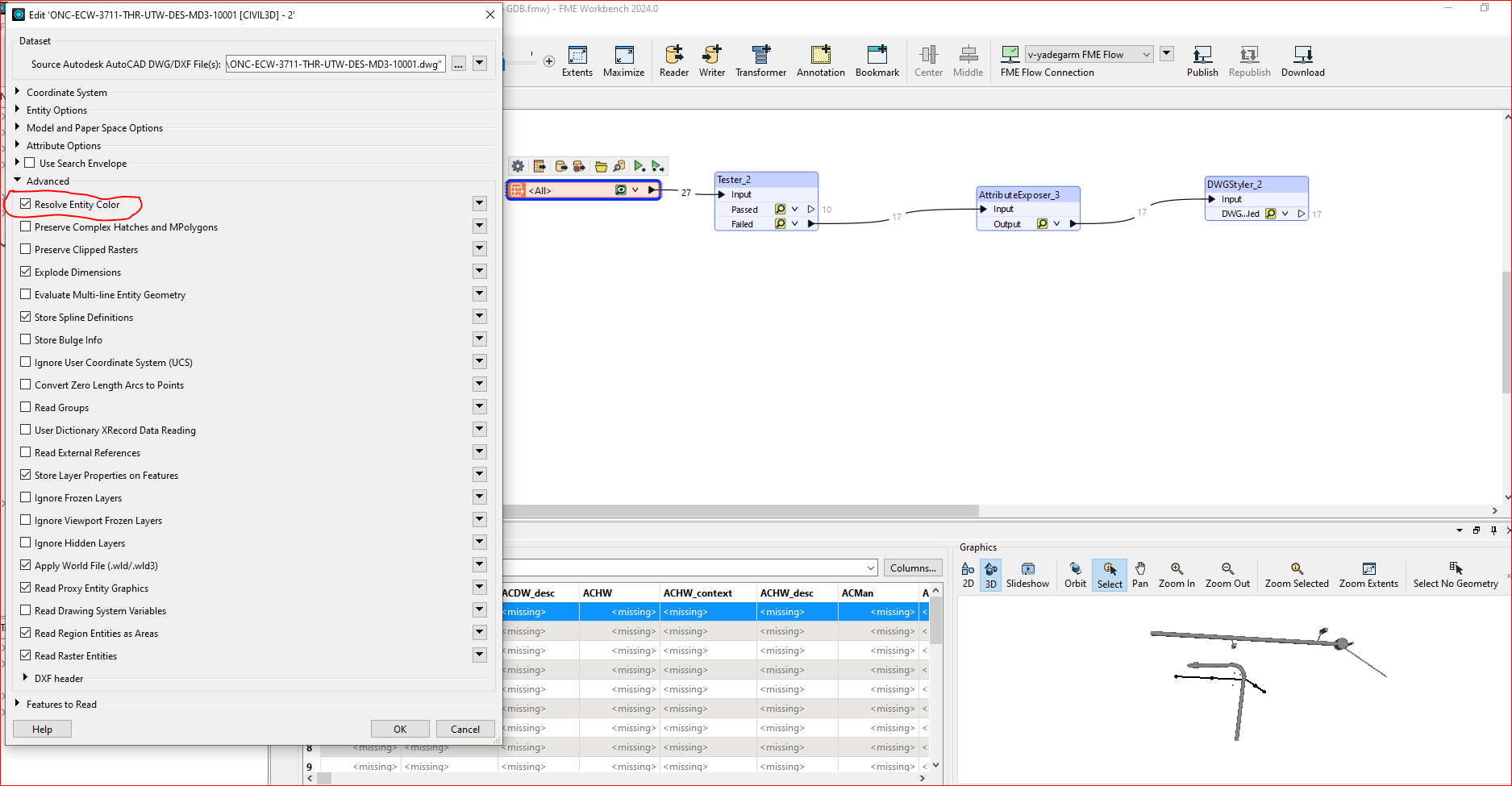Activate the Orbit tool

[1075, 575]
